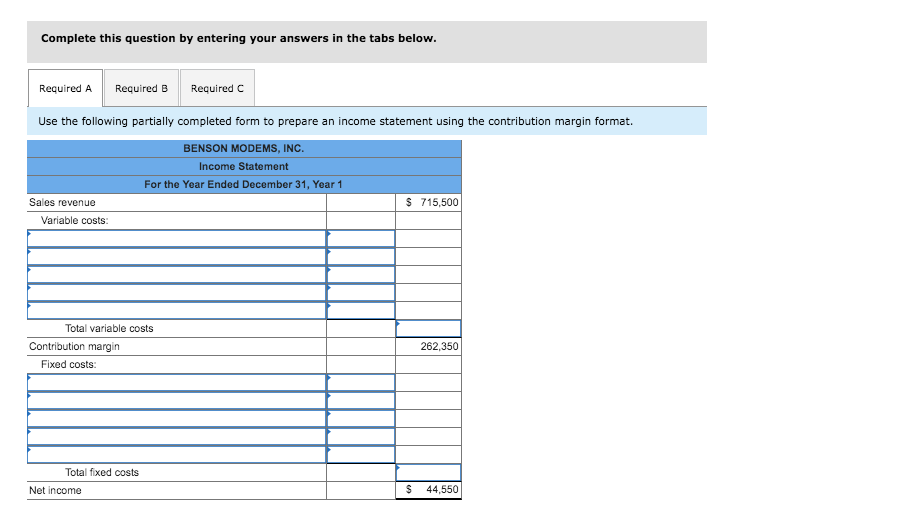Open third fixed cost name dropdown
Viewport: 907px width, 506px height.
[176, 418]
